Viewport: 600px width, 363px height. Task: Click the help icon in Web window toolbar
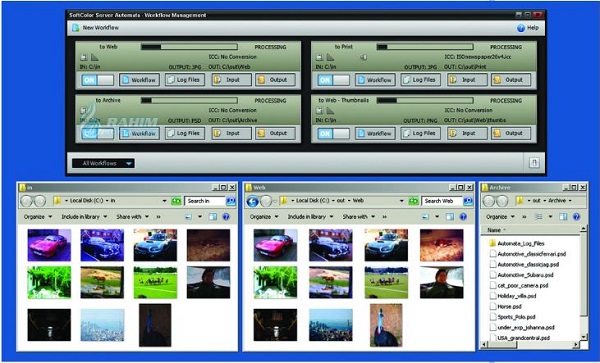463,217
